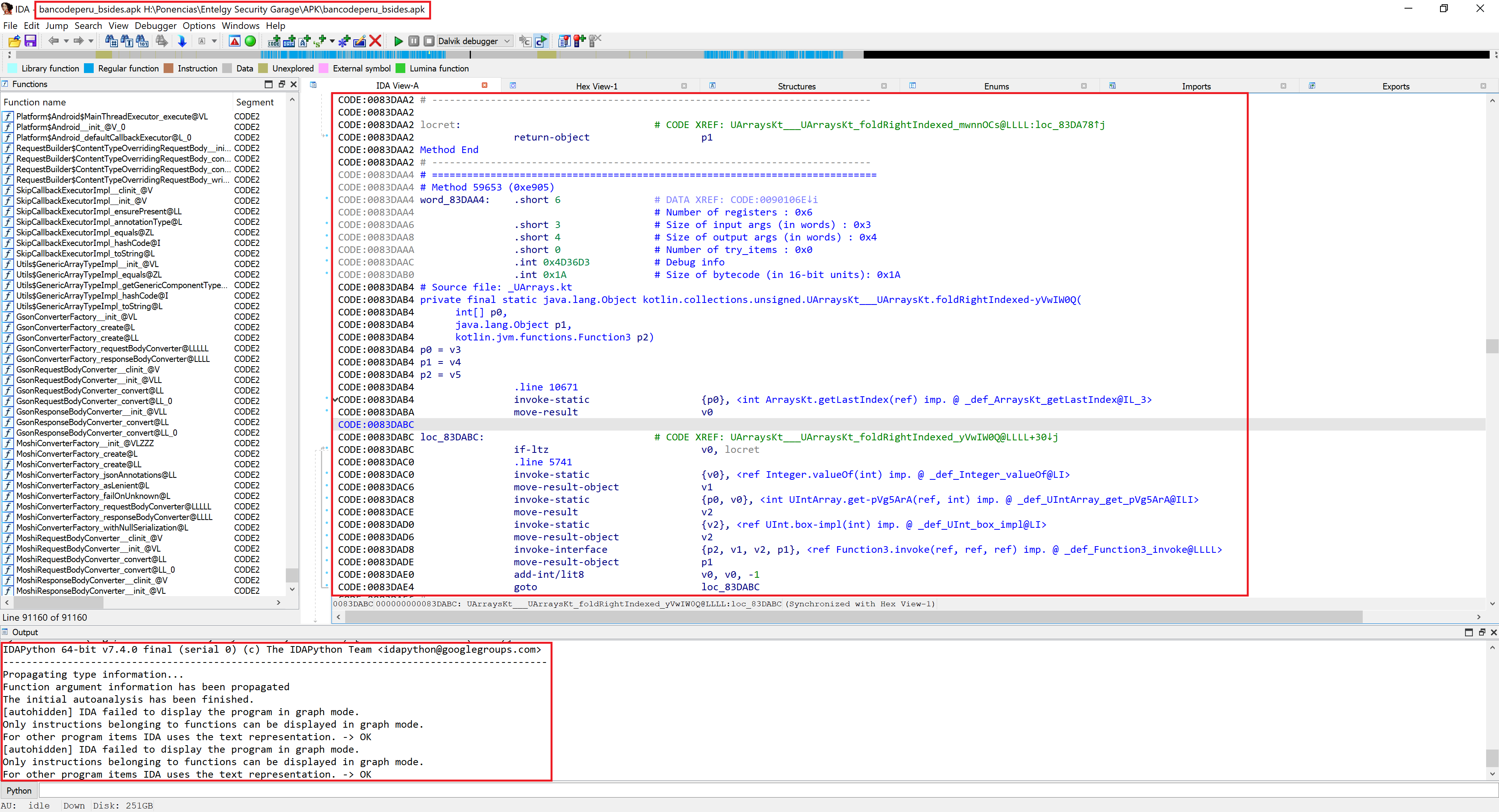Screen dimensions: 1499x812
Task: Open the back-arrow history dropdown
Action: click(x=66, y=41)
